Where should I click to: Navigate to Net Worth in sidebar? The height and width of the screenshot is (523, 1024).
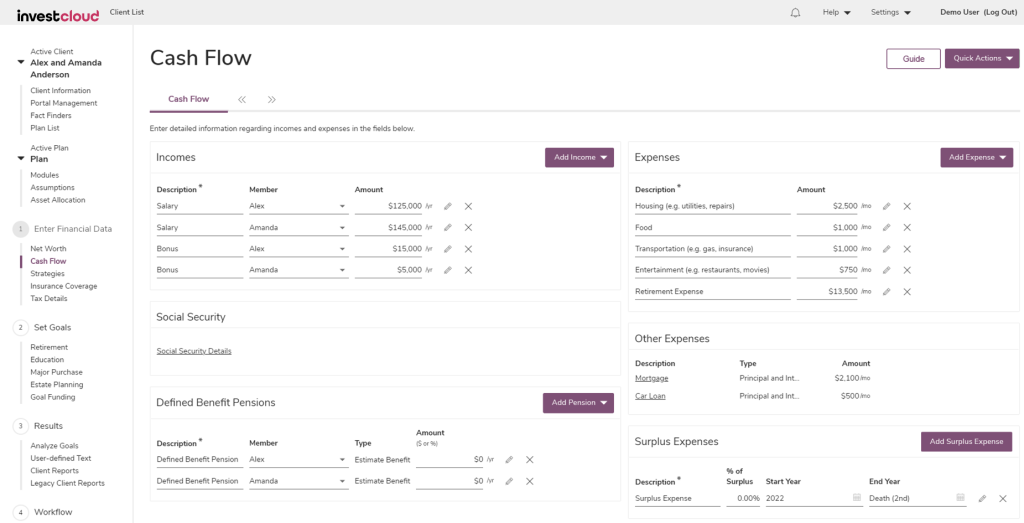[x=48, y=248]
